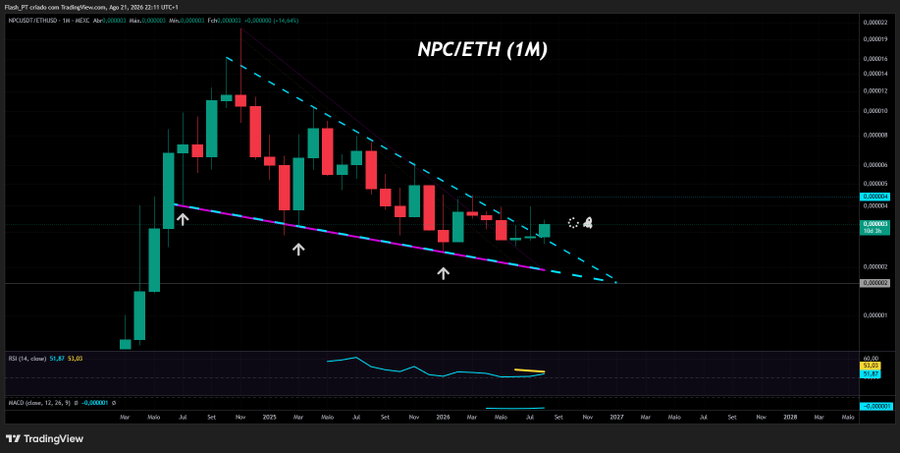Screen dimensions: 900x453
Task: Click the green current price label with '10d 3h'
Action: pos(875,227)
